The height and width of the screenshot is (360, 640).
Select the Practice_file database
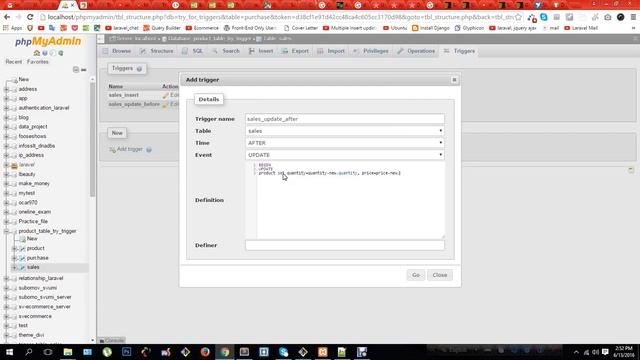point(33,222)
